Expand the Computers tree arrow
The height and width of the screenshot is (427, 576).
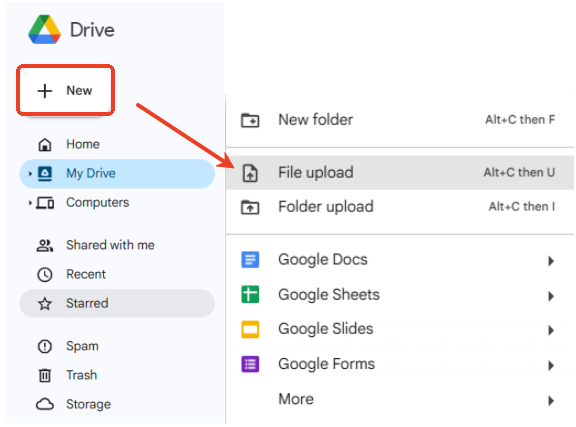click(30, 203)
